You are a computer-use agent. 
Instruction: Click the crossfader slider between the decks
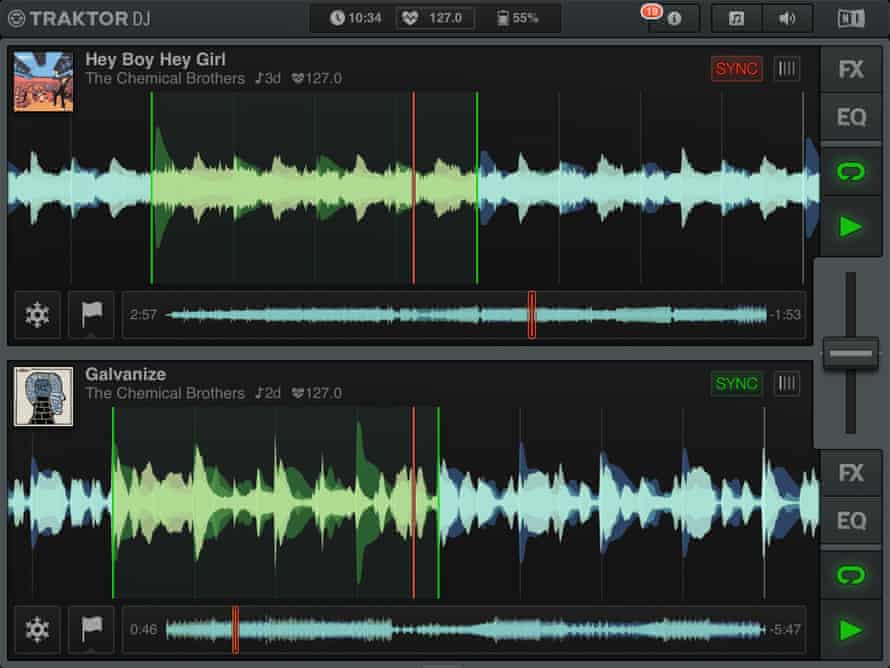coord(849,353)
